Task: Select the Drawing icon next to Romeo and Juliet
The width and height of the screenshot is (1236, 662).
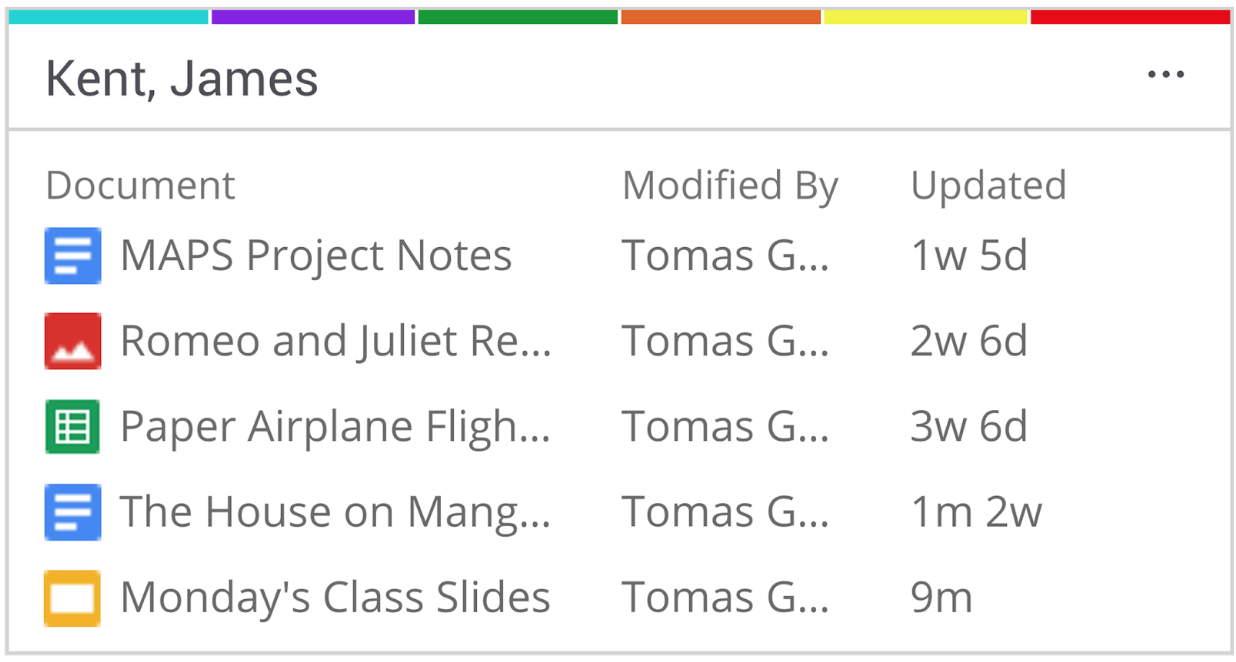Action: (x=72, y=340)
